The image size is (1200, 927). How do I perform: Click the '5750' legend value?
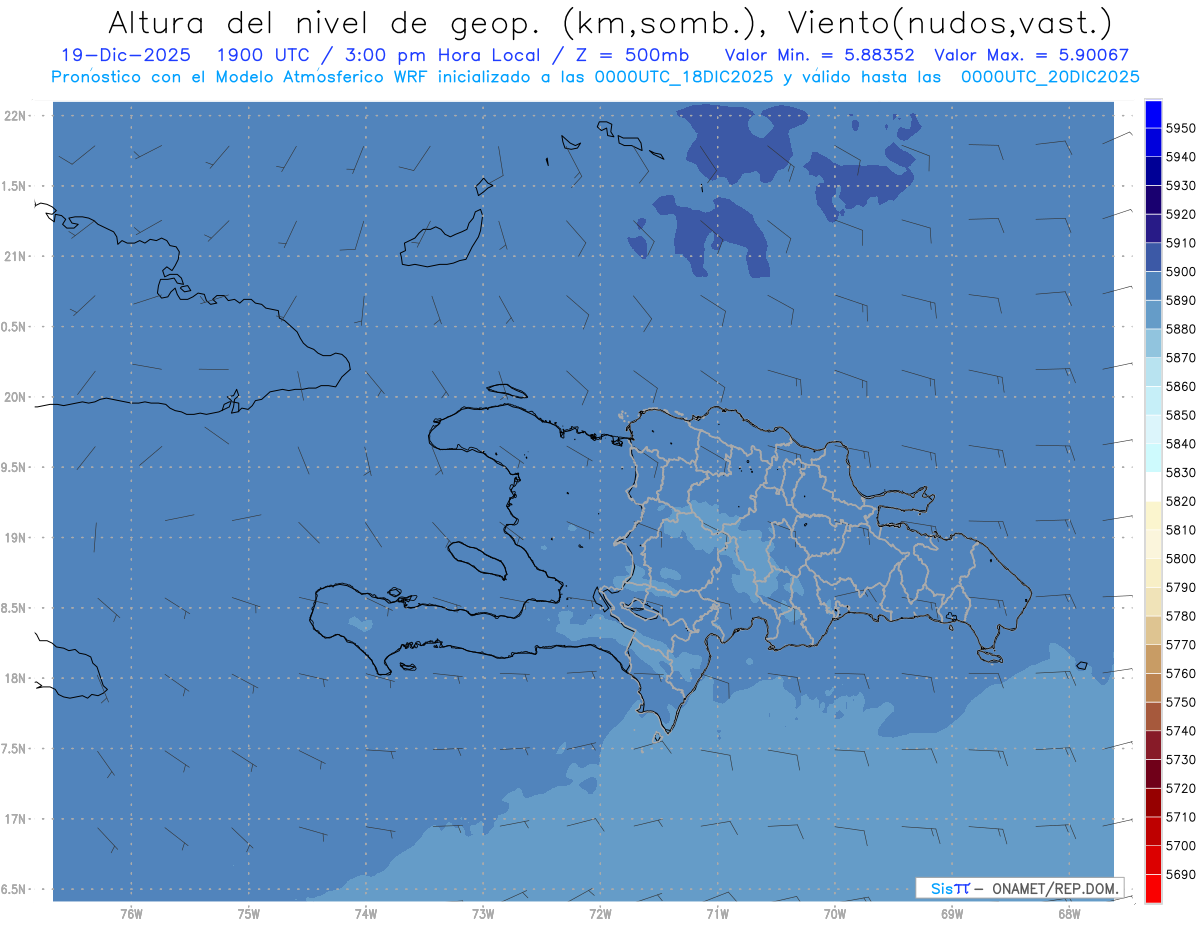click(1180, 702)
